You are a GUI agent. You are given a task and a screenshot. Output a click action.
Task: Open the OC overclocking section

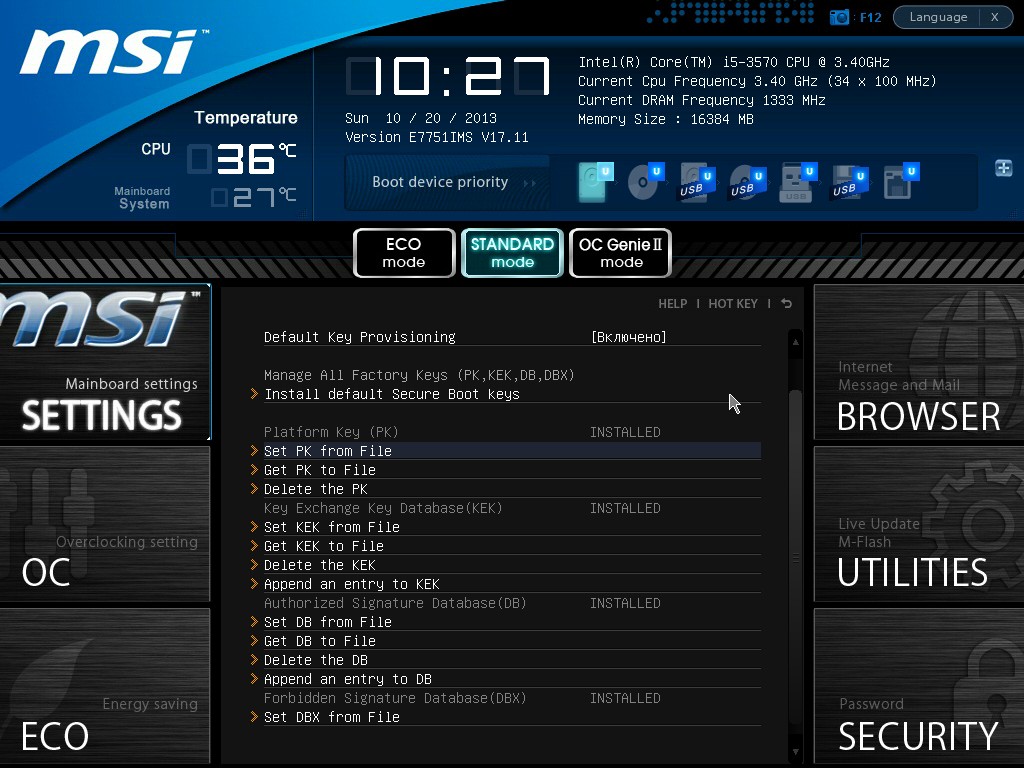[x=105, y=524]
